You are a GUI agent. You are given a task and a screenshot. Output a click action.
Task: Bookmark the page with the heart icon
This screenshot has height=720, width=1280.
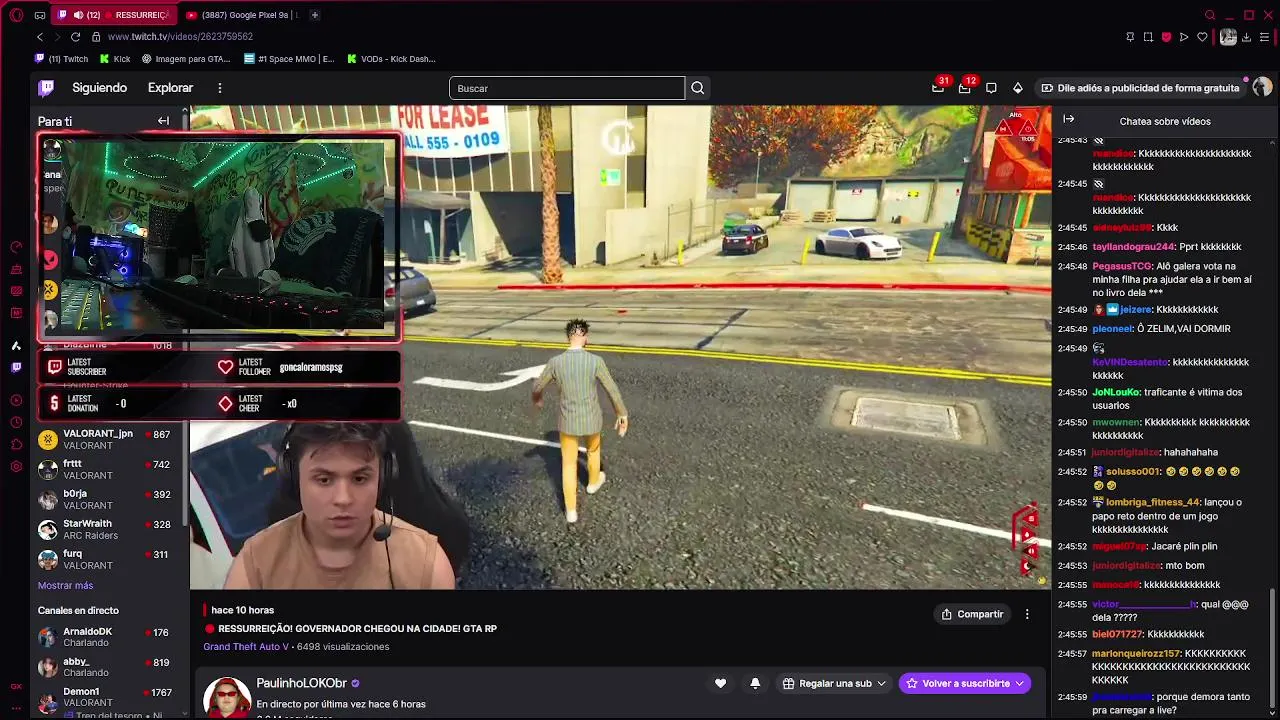tap(1202, 37)
